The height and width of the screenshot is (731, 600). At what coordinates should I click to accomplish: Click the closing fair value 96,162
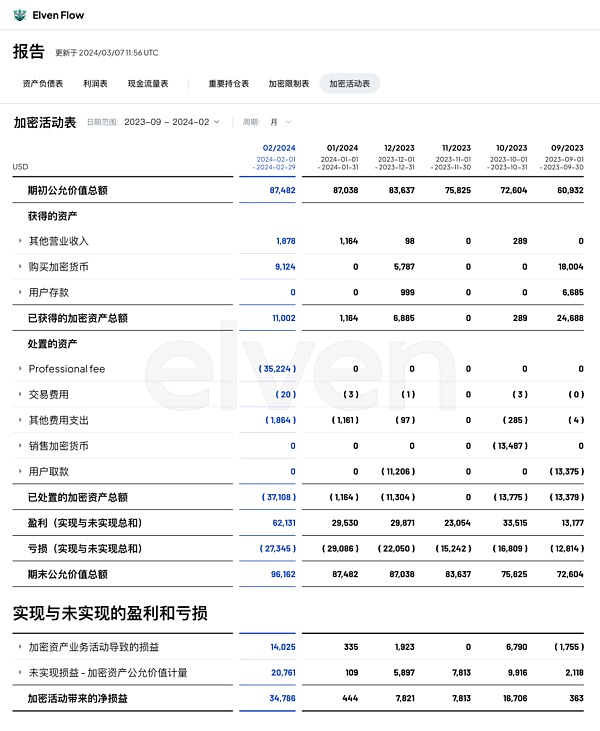[x=283, y=574]
